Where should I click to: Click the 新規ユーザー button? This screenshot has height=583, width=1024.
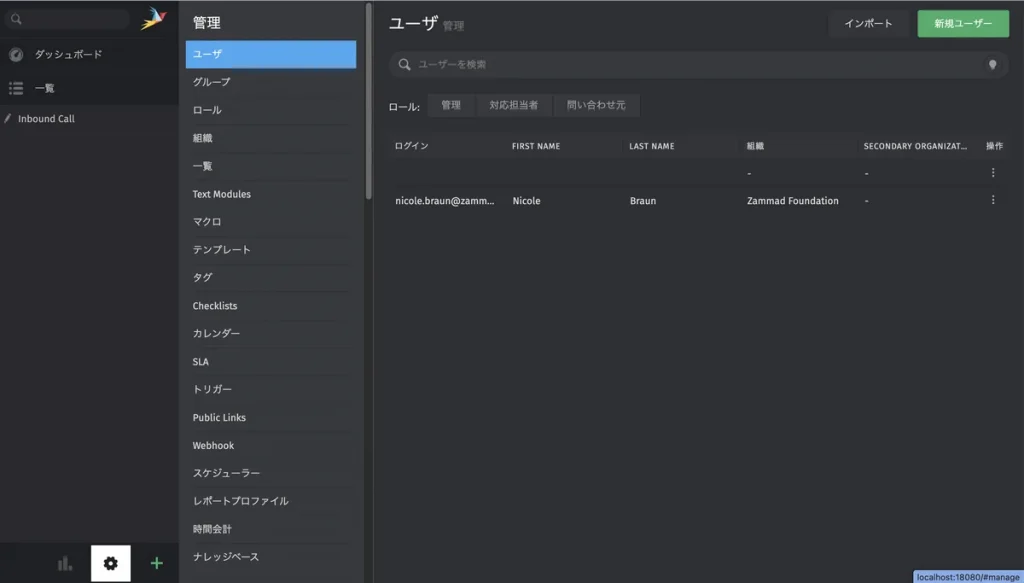tap(963, 24)
